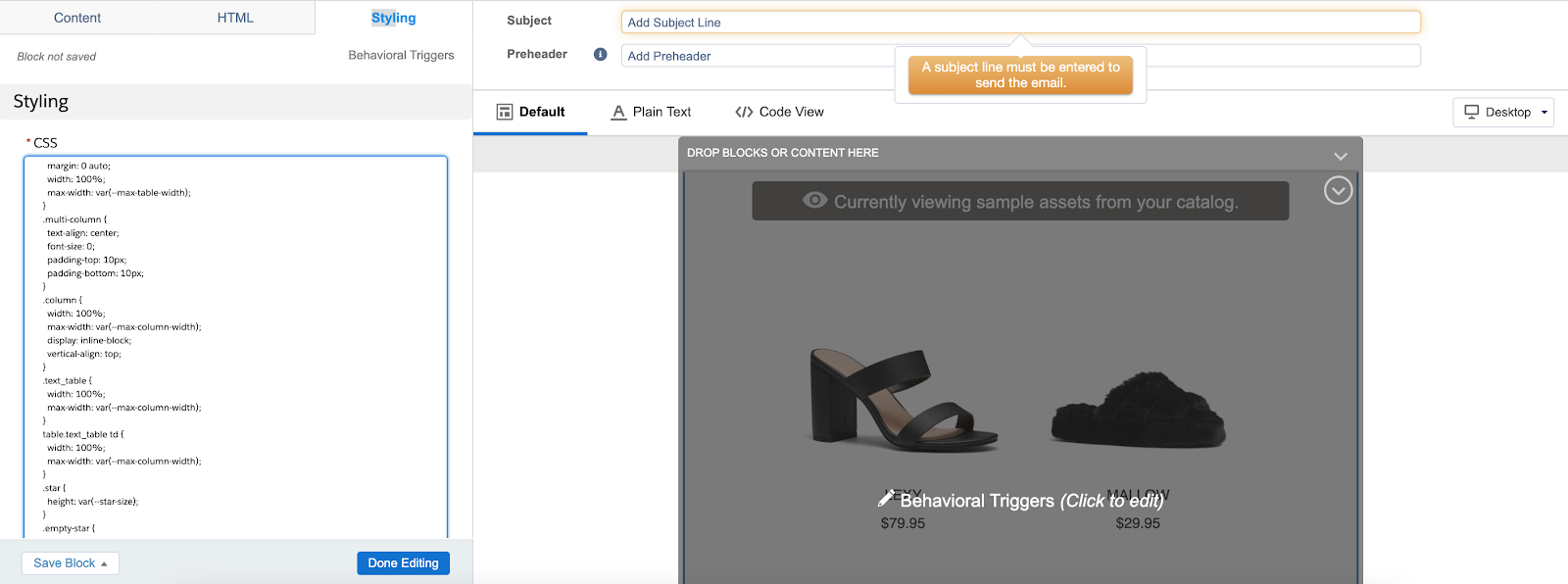The height and width of the screenshot is (584, 1568).
Task: Select the Styling tab
Action: point(393,18)
